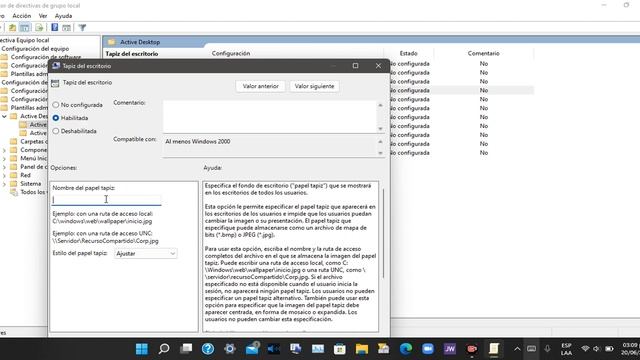Click the Nombre del papel tapiz input field
Image resolution: width=640 pixels, height=360 pixels.
107,200
